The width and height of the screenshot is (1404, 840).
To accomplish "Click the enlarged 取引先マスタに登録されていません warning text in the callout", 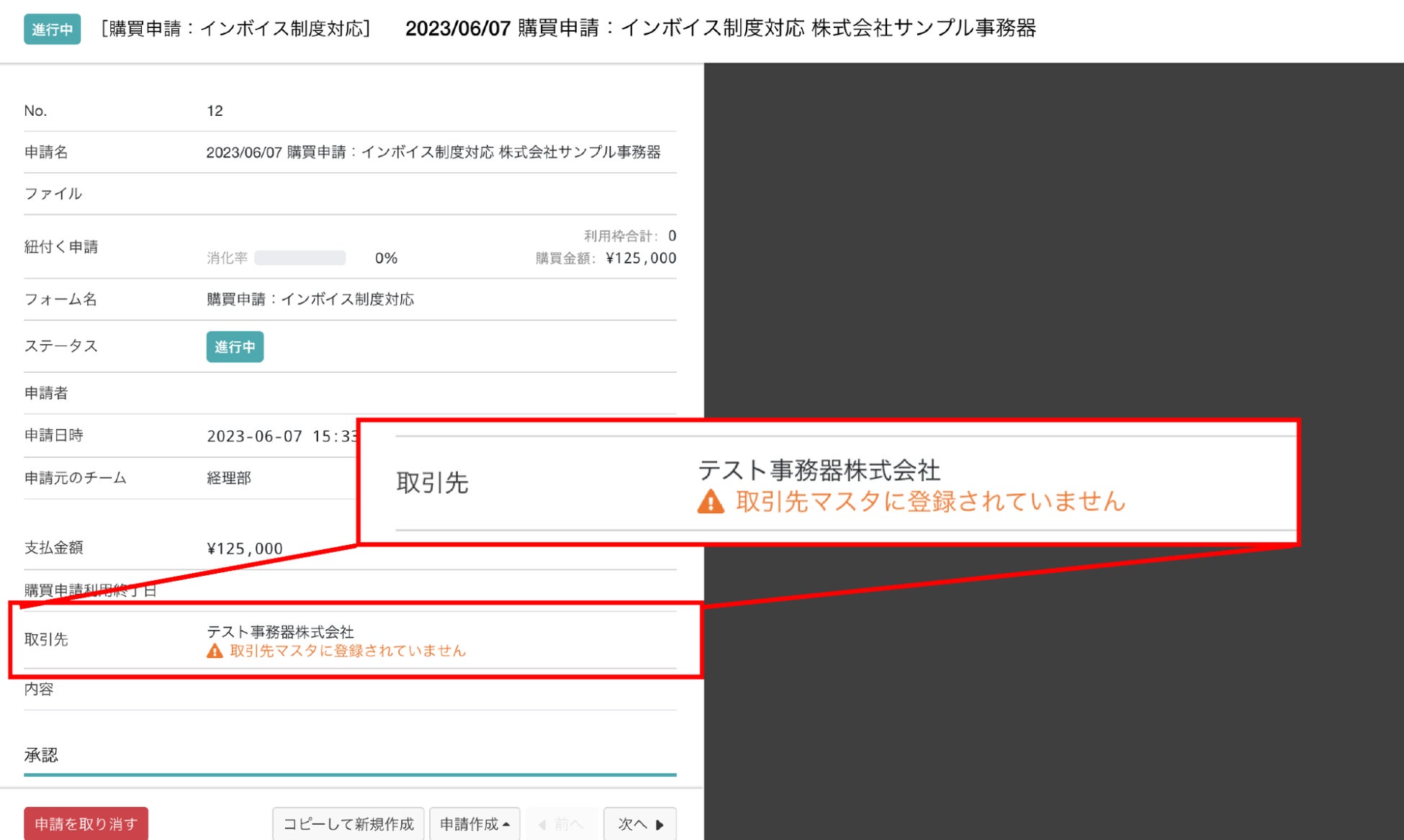I will pyautogui.click(x=930, y=502).
